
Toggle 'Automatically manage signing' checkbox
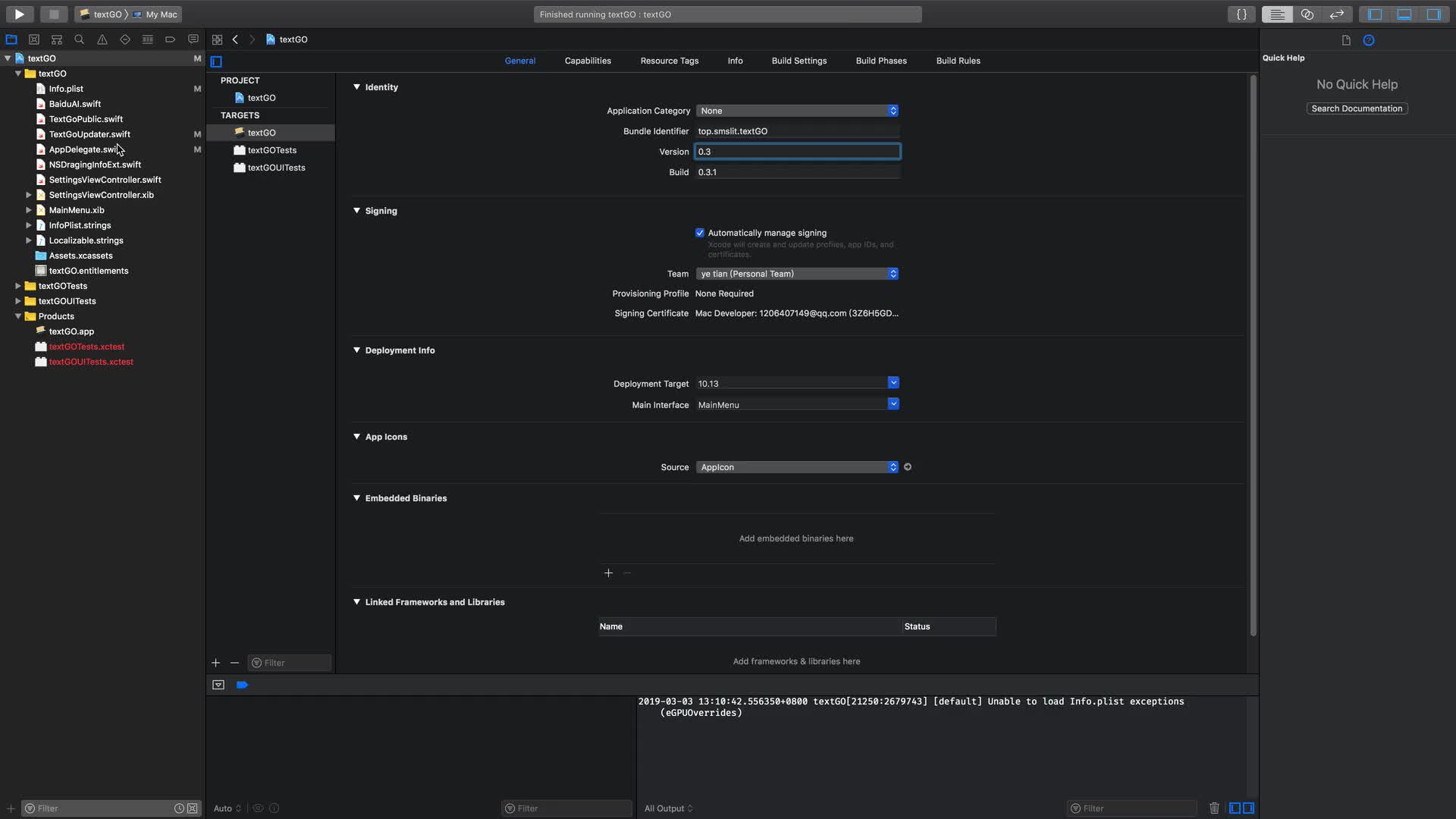pyautogui.click(x=700, y=233)
